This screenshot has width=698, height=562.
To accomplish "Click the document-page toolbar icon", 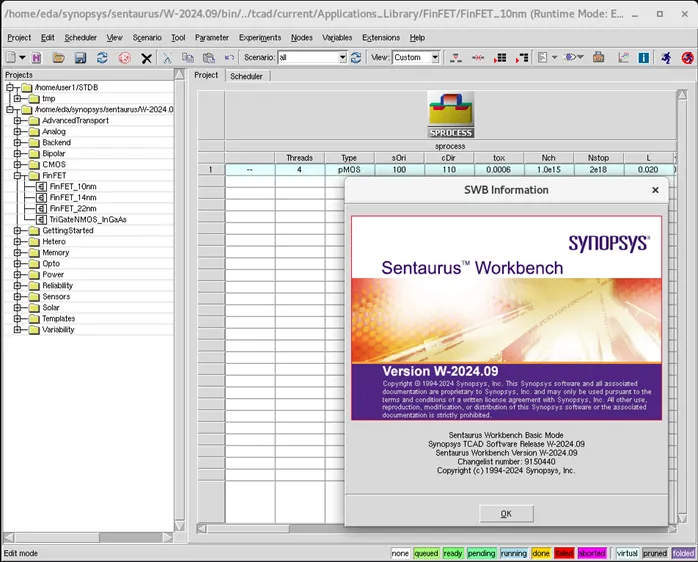I will (542, 57).
